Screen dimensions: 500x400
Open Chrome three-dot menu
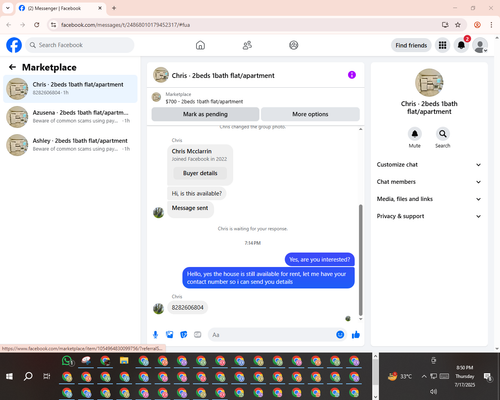(x=491, y=25)
